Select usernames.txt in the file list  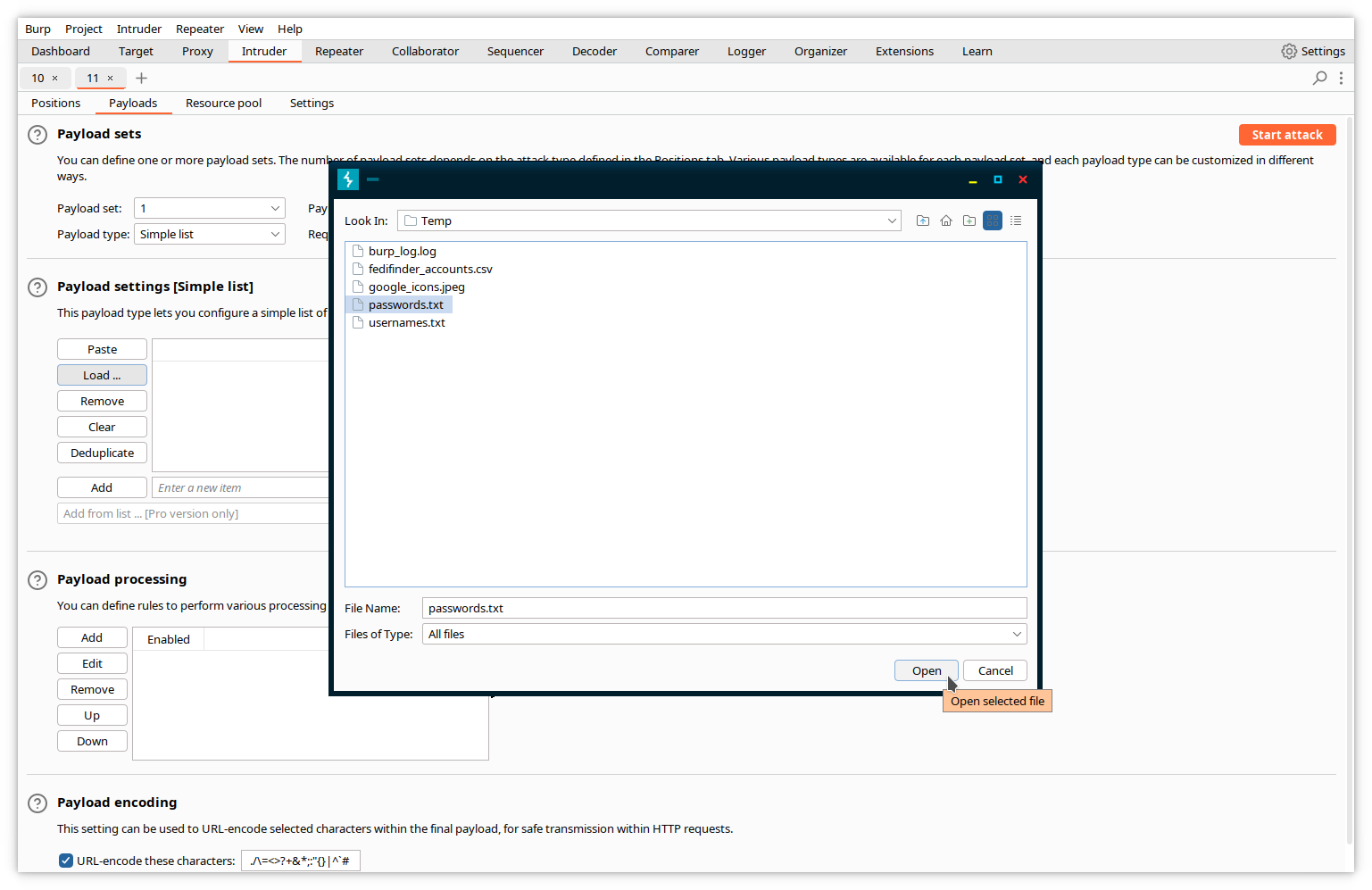click(406, 322)
